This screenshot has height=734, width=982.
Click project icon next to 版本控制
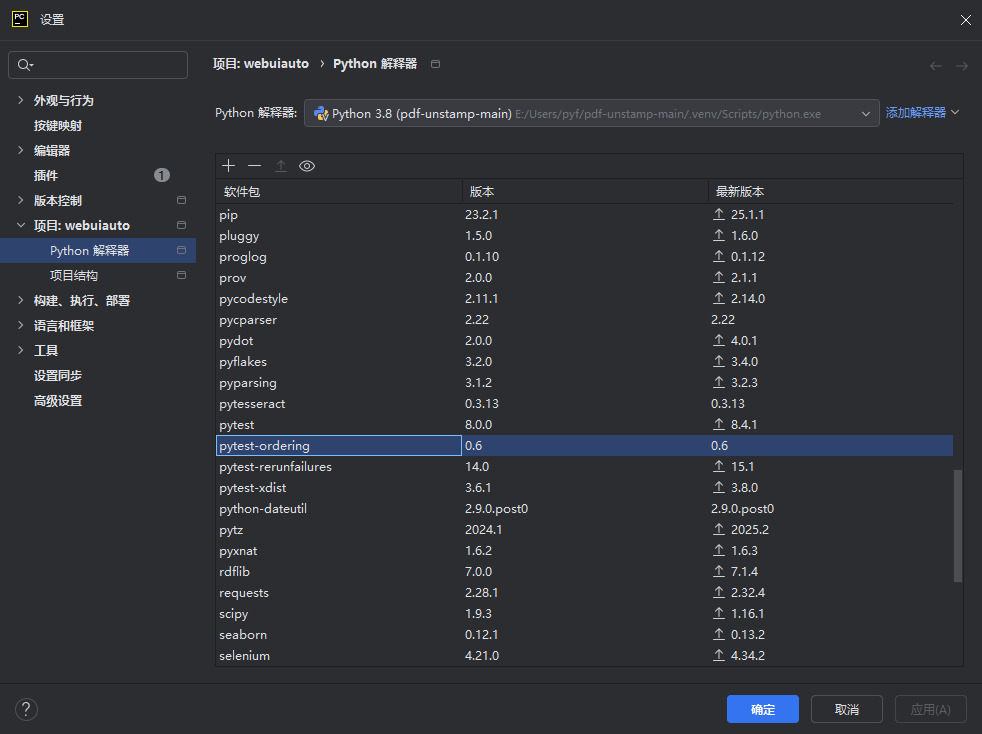[182, 200]
